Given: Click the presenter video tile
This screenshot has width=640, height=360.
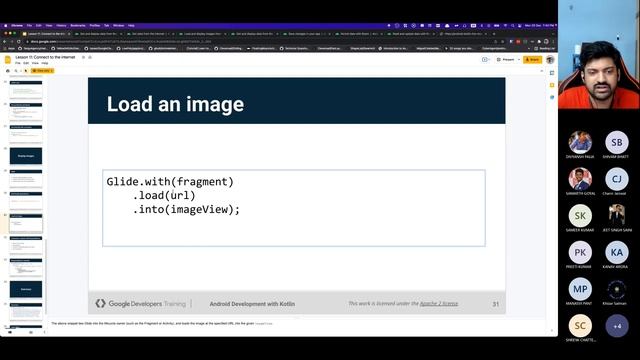Looking at the screenshot, I should [599, 54].
